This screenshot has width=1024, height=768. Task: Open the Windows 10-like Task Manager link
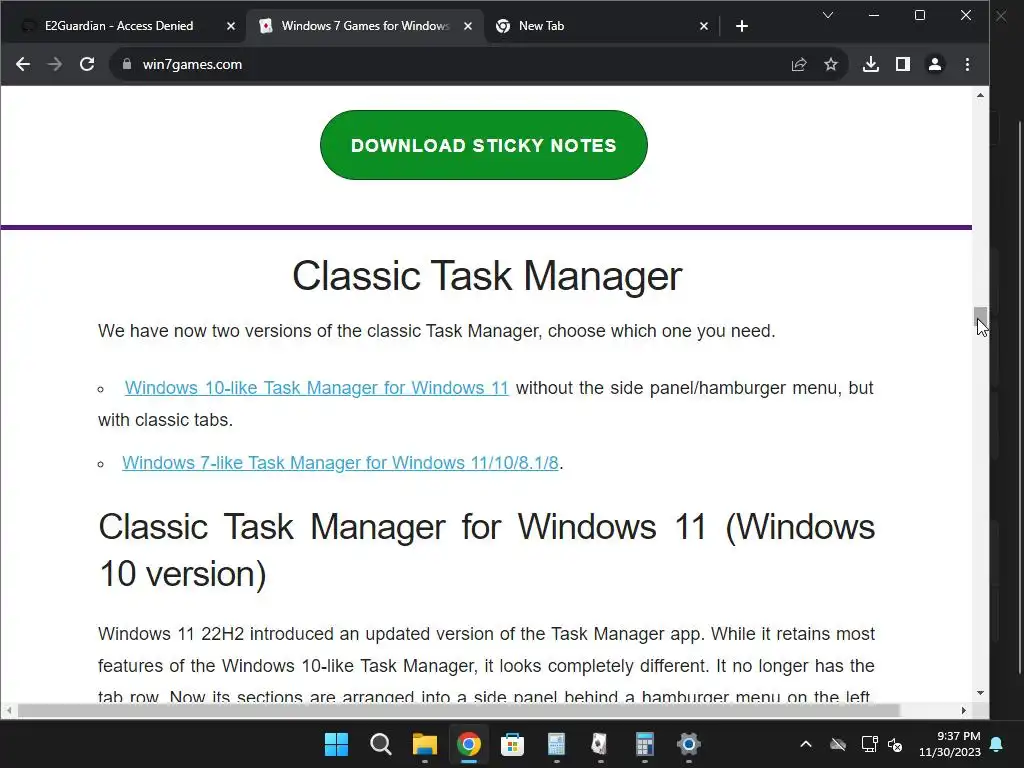pyautogui.click(x=317, y=388)
